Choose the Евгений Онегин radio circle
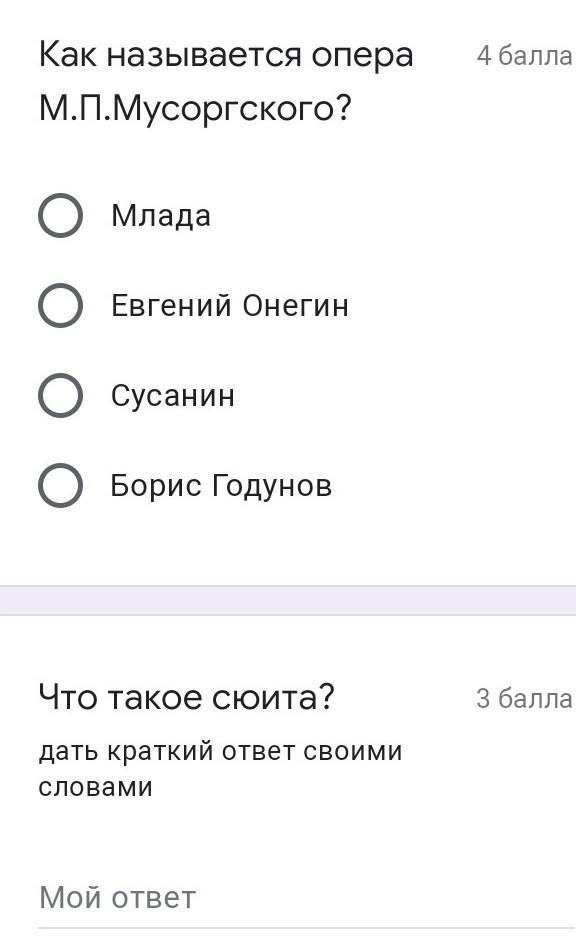The height and width of the screenshot is (946, 576). pyautogui.click(x=60, y=305)
